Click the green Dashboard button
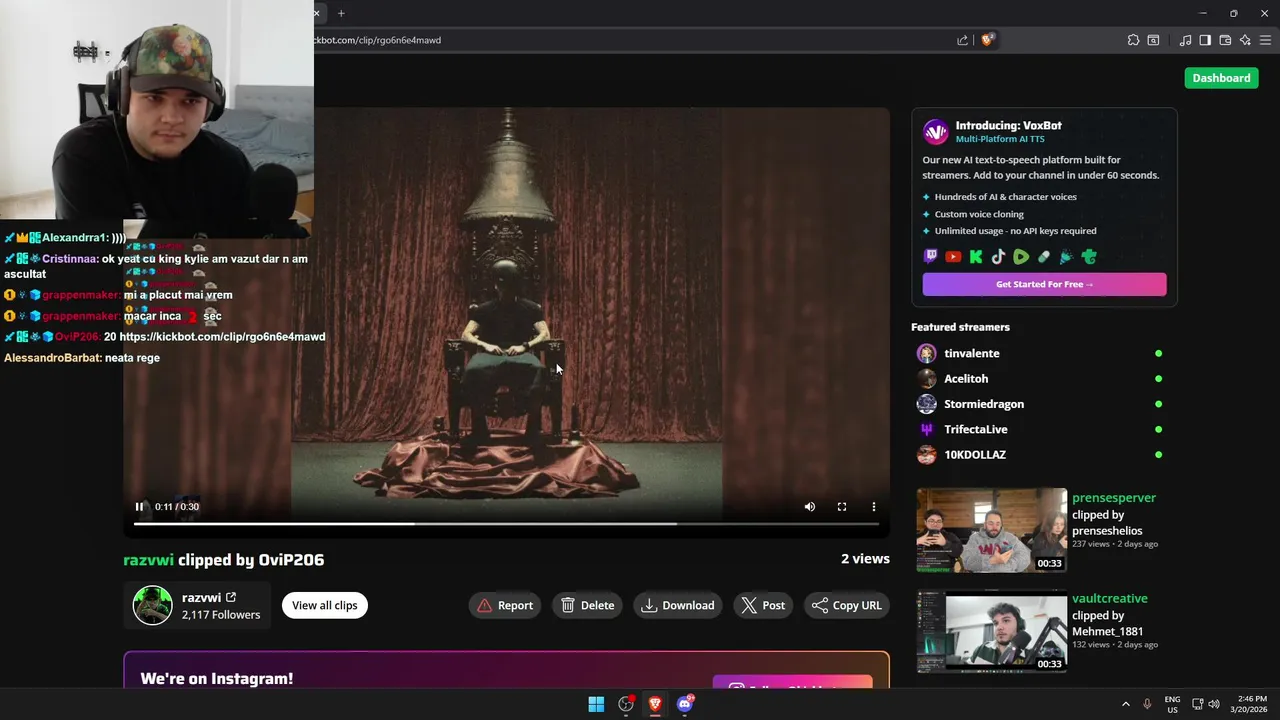This screenshot has width=1280, height=720. click(1221, 78)
